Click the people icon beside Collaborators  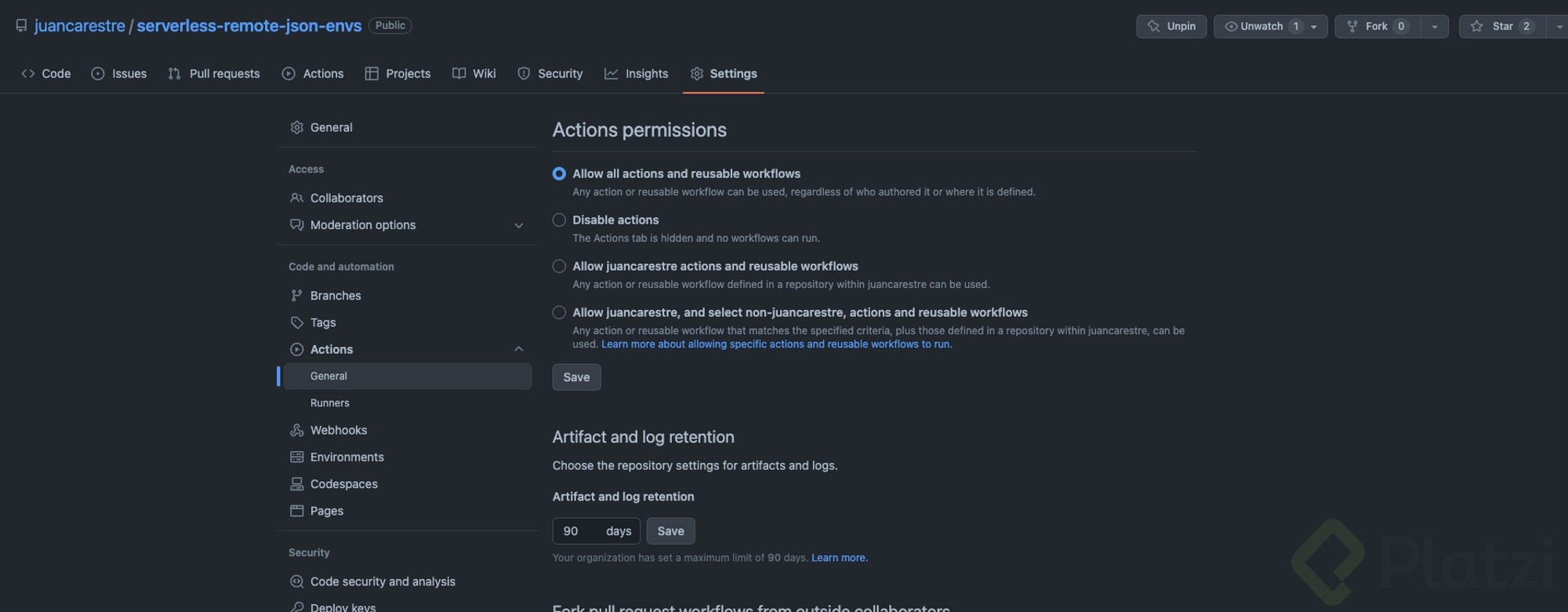296,198
